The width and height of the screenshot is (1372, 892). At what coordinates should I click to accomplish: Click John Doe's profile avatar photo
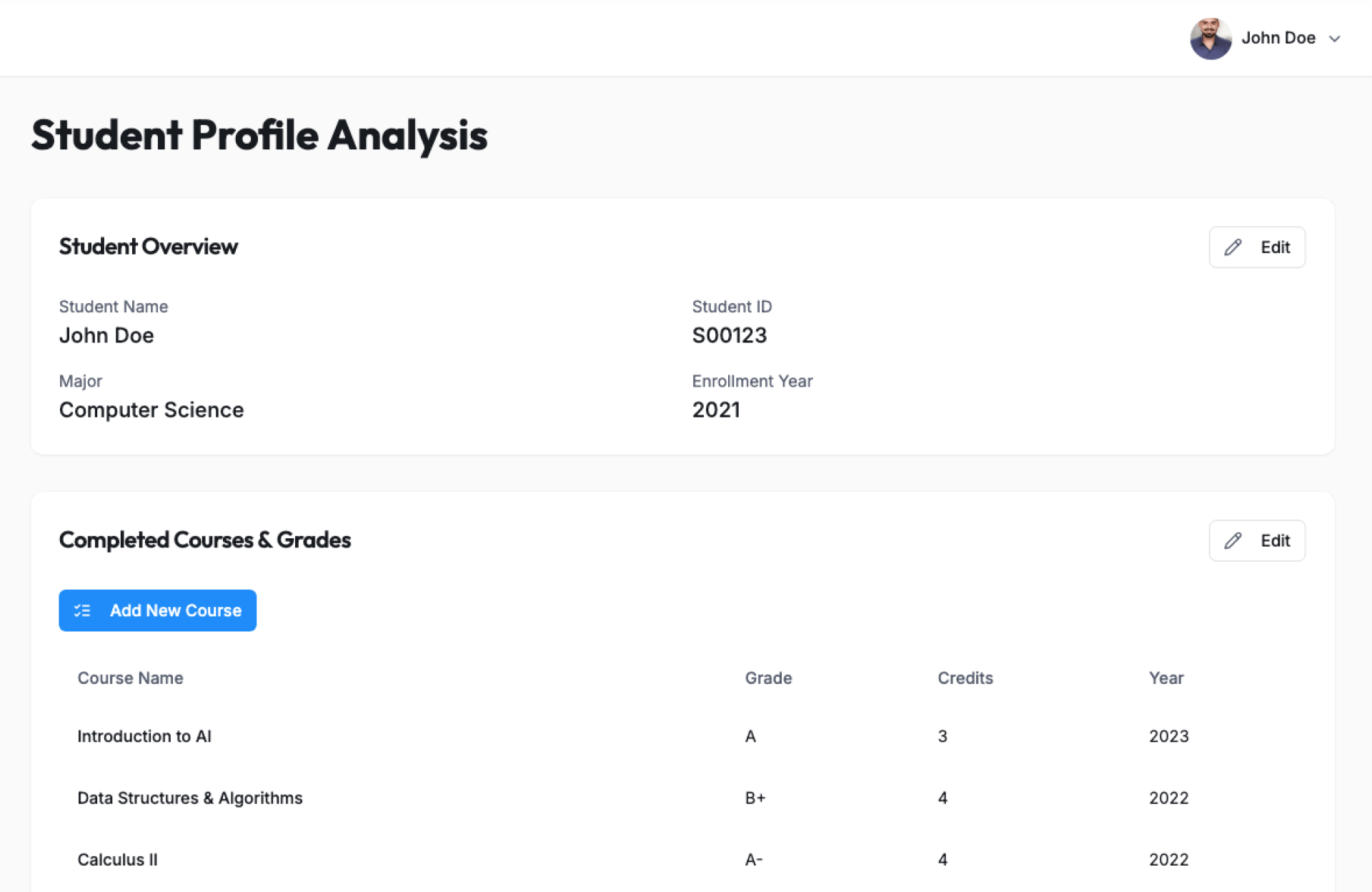click(x=1210, y=39)
